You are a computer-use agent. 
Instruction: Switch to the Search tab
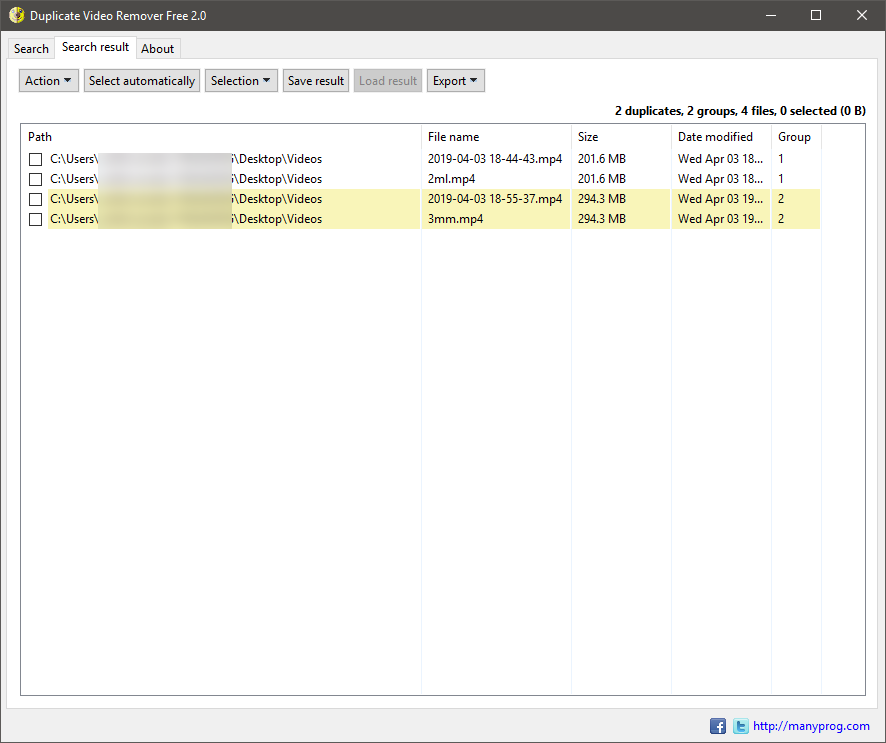[31, 49]
